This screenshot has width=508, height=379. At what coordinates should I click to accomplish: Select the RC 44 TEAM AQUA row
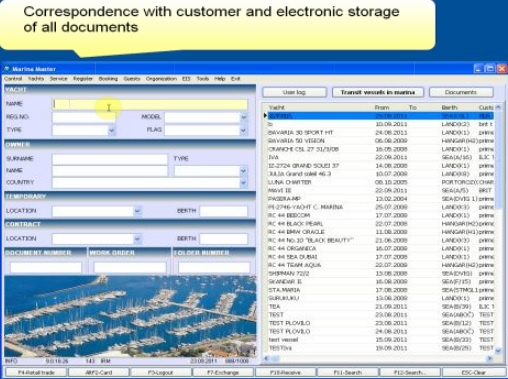click(380, 265)
